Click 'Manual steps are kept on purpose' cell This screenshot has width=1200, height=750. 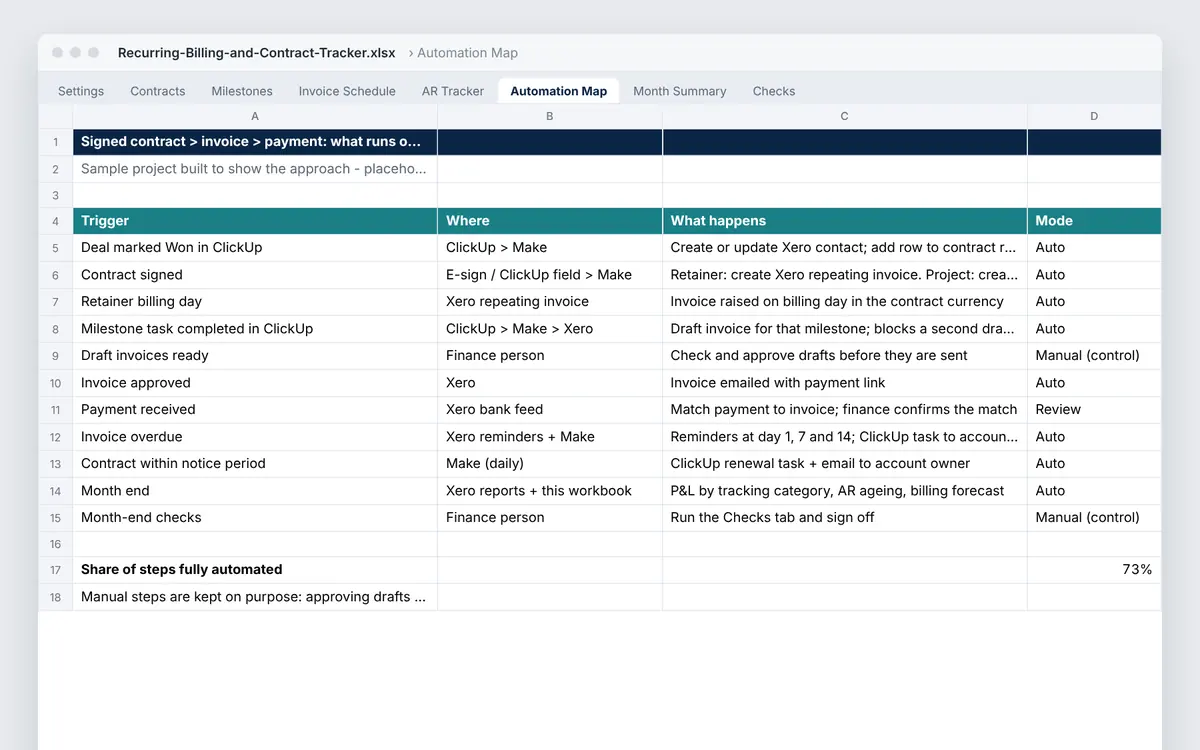255,597
